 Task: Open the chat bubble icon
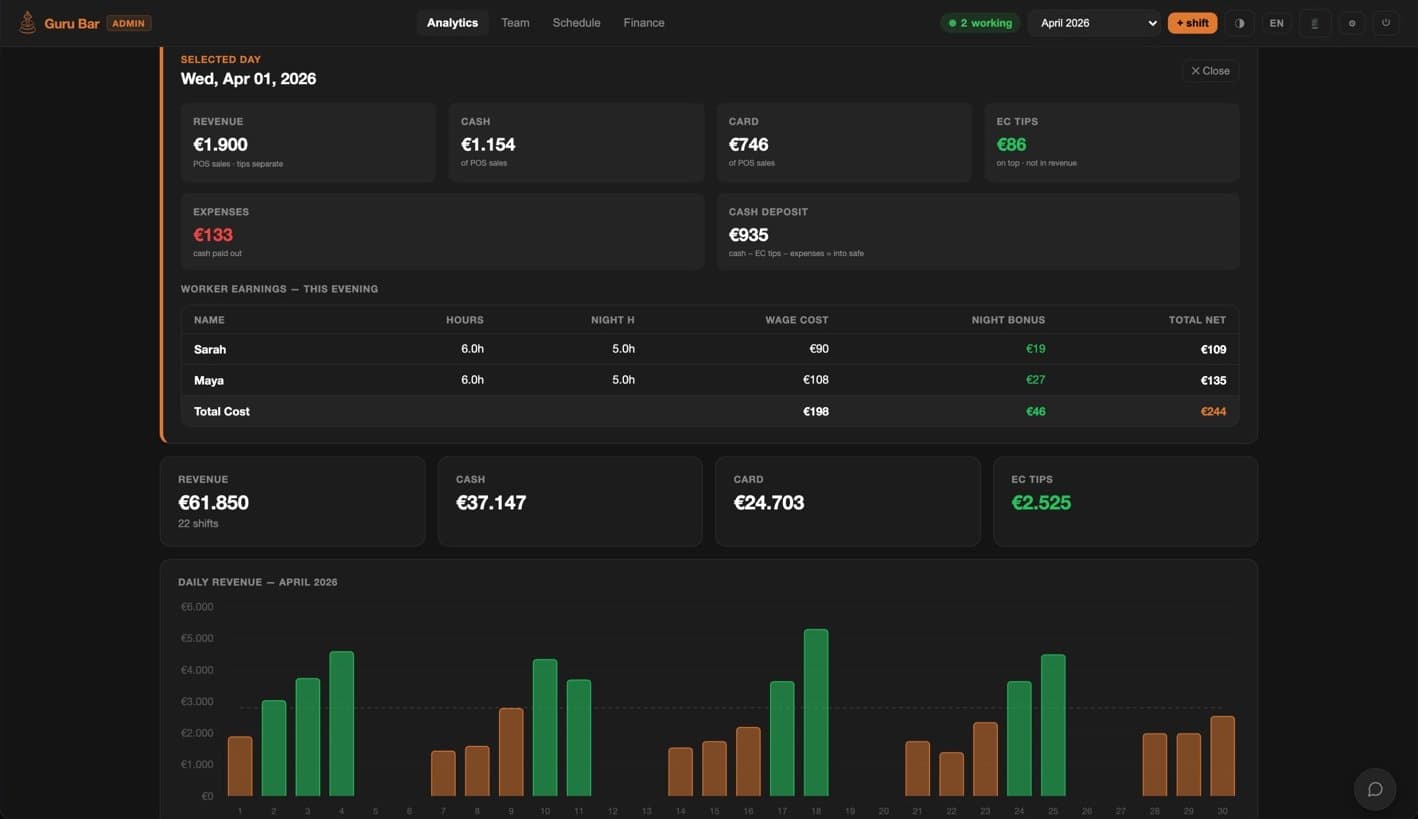pyautogui.click(x=1375, y=789)
